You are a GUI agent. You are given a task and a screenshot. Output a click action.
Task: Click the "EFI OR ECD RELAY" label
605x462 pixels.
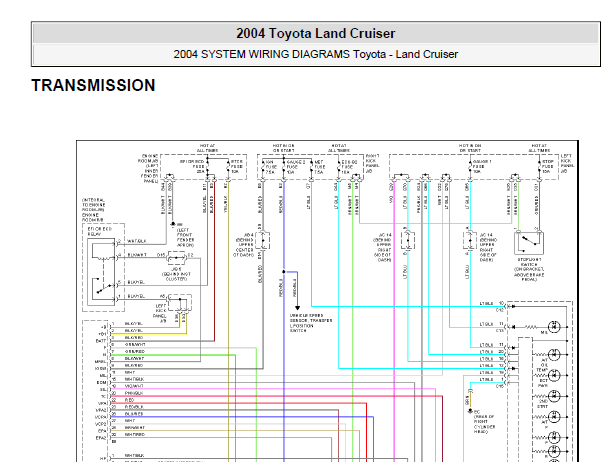click(100, 232)
